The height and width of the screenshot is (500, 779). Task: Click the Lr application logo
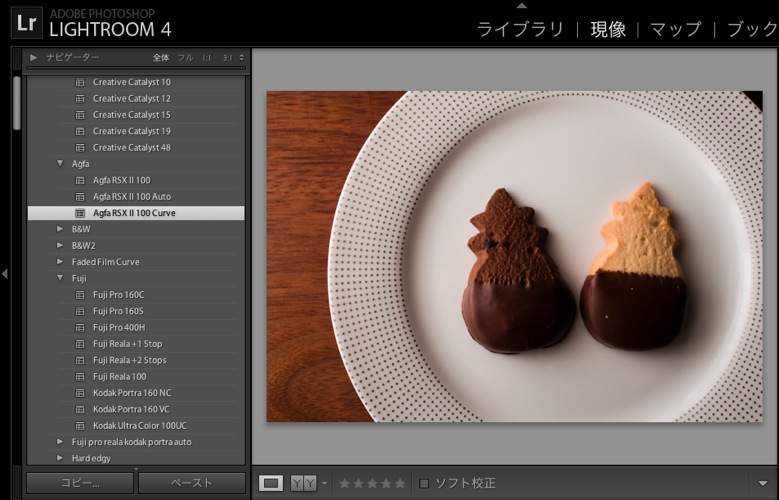coord(26,22)
